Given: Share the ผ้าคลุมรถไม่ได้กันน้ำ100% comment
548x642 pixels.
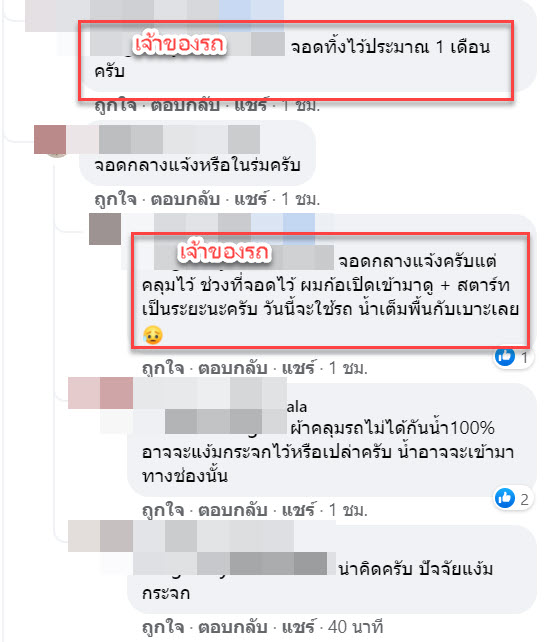Looking at the screenshot, I should point(298,510).
